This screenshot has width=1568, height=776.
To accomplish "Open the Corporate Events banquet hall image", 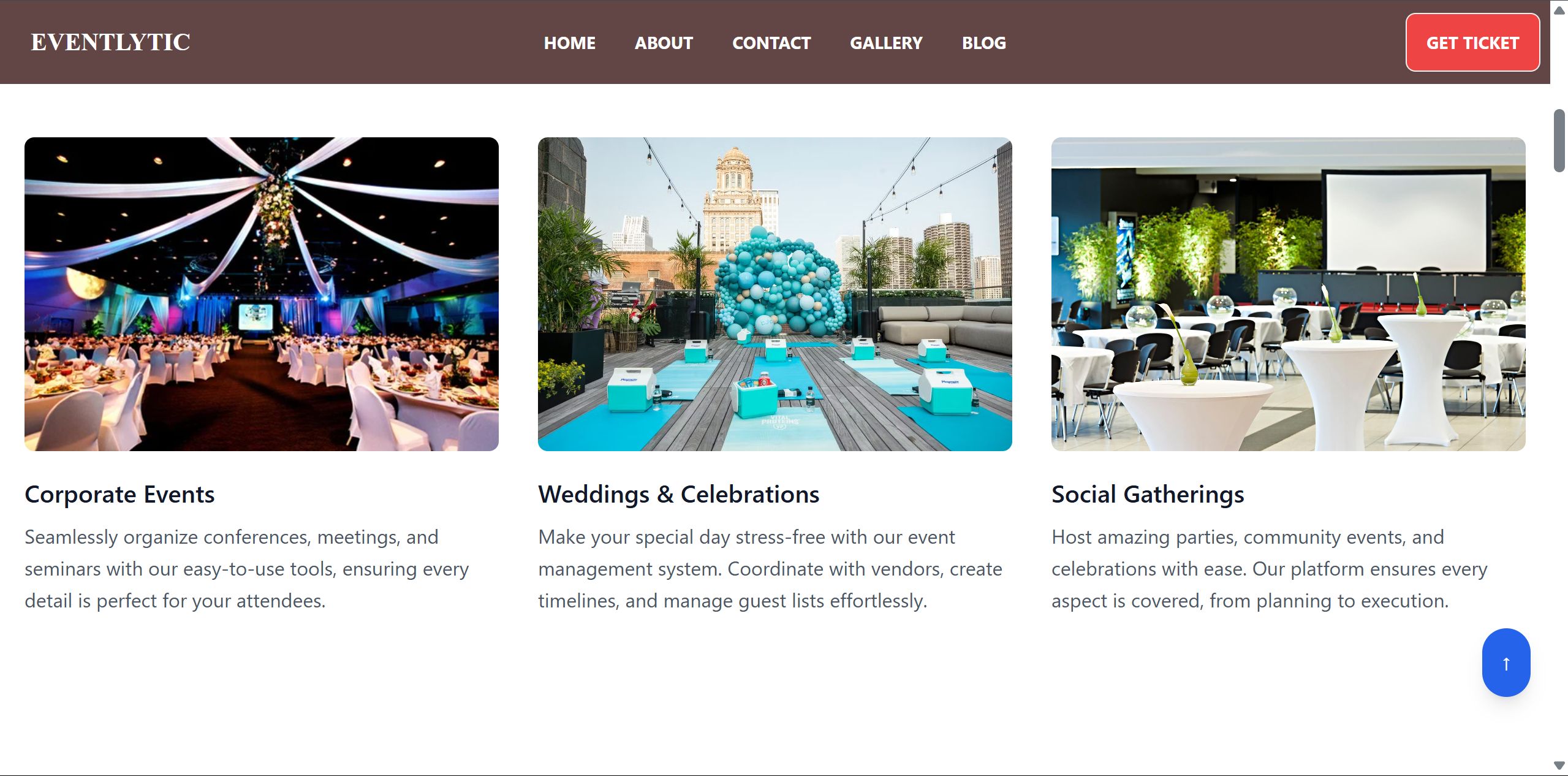I will (x=262, y=294).
